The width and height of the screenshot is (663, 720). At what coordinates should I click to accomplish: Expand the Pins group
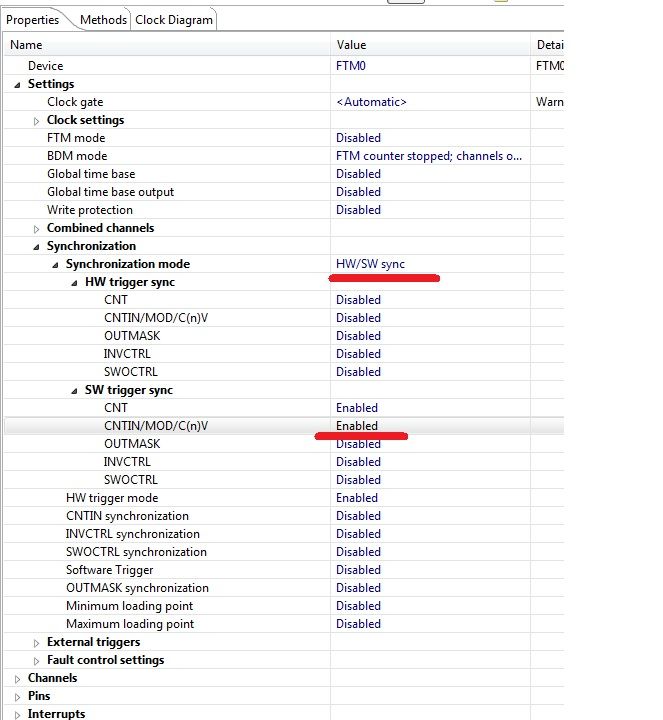coord(17,697)
